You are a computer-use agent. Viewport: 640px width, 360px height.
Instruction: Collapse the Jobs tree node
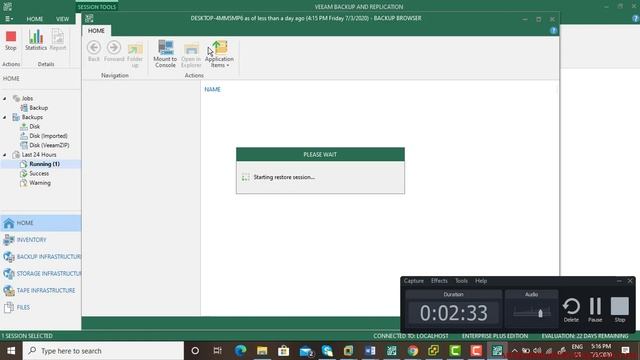coord(5,98)
